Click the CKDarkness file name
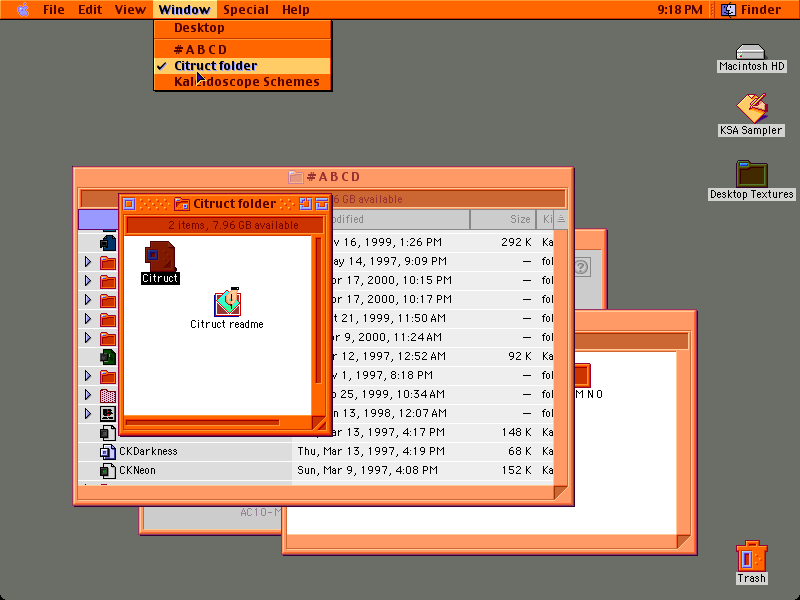Viewport: 800px width, 600px height. point(148,452)
